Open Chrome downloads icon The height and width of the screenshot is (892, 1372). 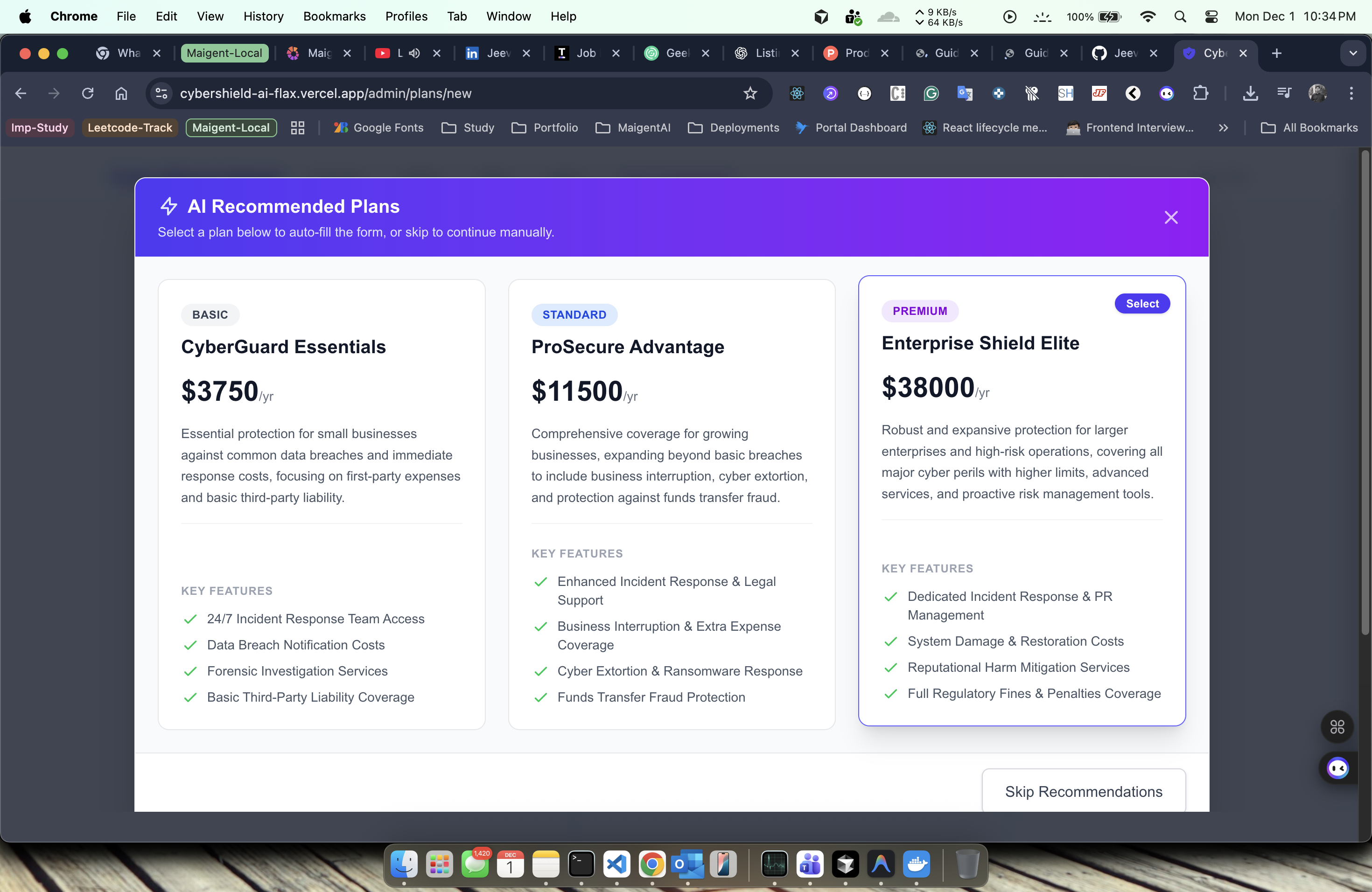(x=1250, y=93)
